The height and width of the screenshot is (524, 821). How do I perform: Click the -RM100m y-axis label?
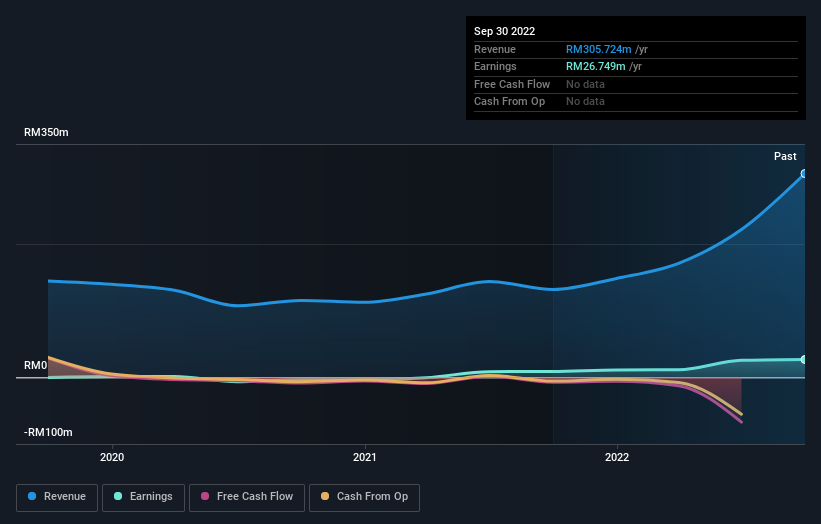click(x=48, y=432)
